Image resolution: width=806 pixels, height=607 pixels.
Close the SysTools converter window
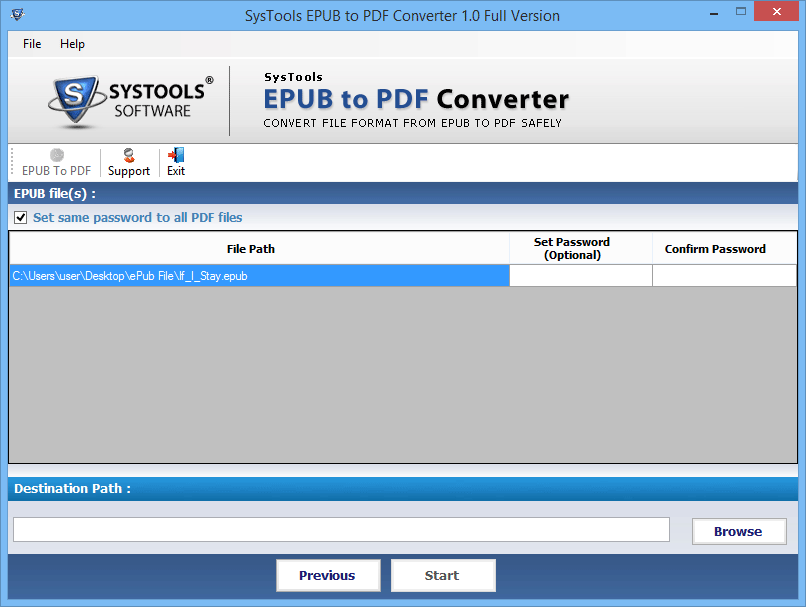[x=777, y=11]
